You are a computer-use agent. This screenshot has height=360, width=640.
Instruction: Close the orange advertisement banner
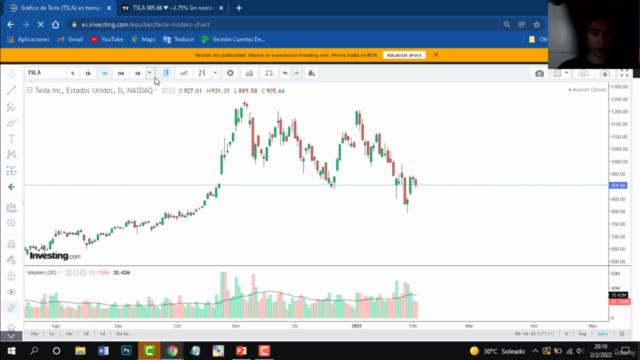[436, 55]
